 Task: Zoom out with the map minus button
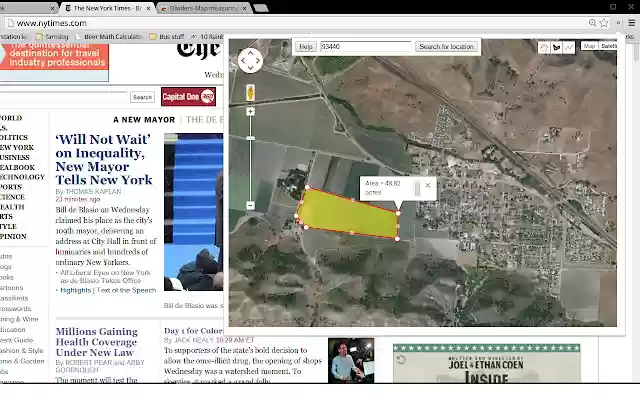[x=250, y=205]
